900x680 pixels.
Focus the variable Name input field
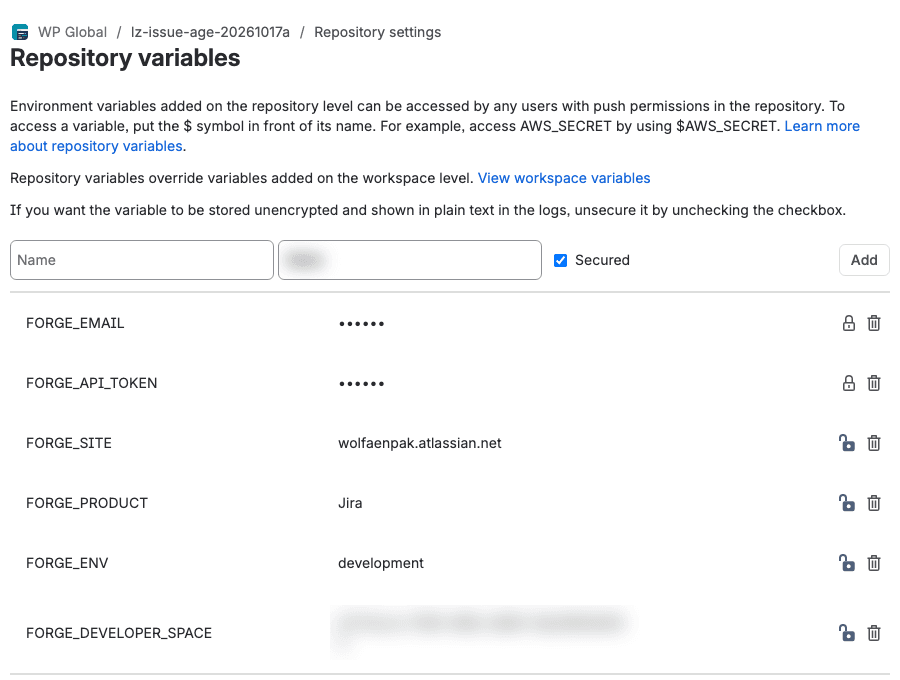click(142, 260)
